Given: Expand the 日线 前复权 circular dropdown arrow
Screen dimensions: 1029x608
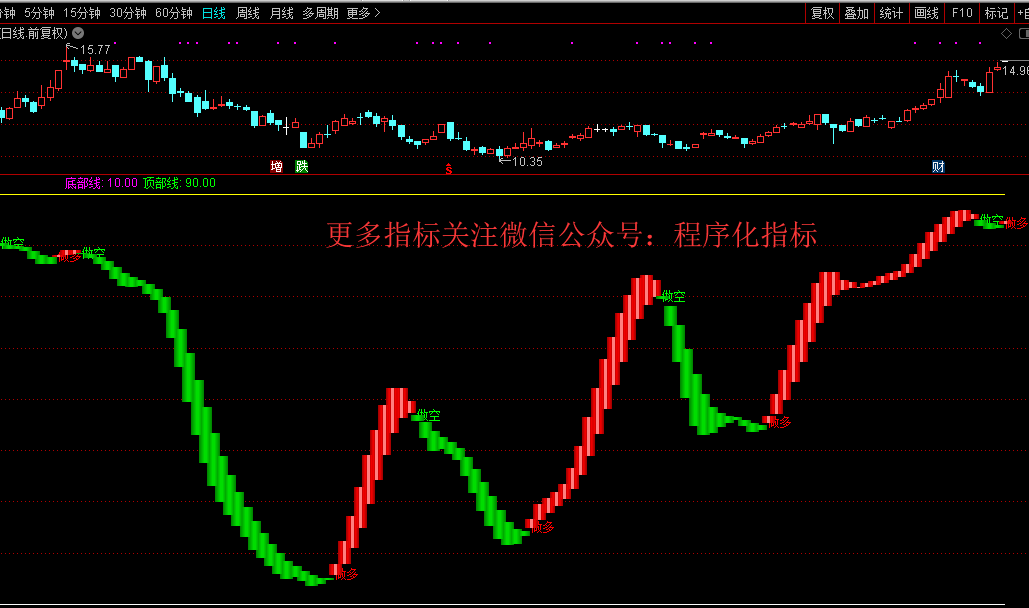Looking at the screenshot, I should 78,33.
